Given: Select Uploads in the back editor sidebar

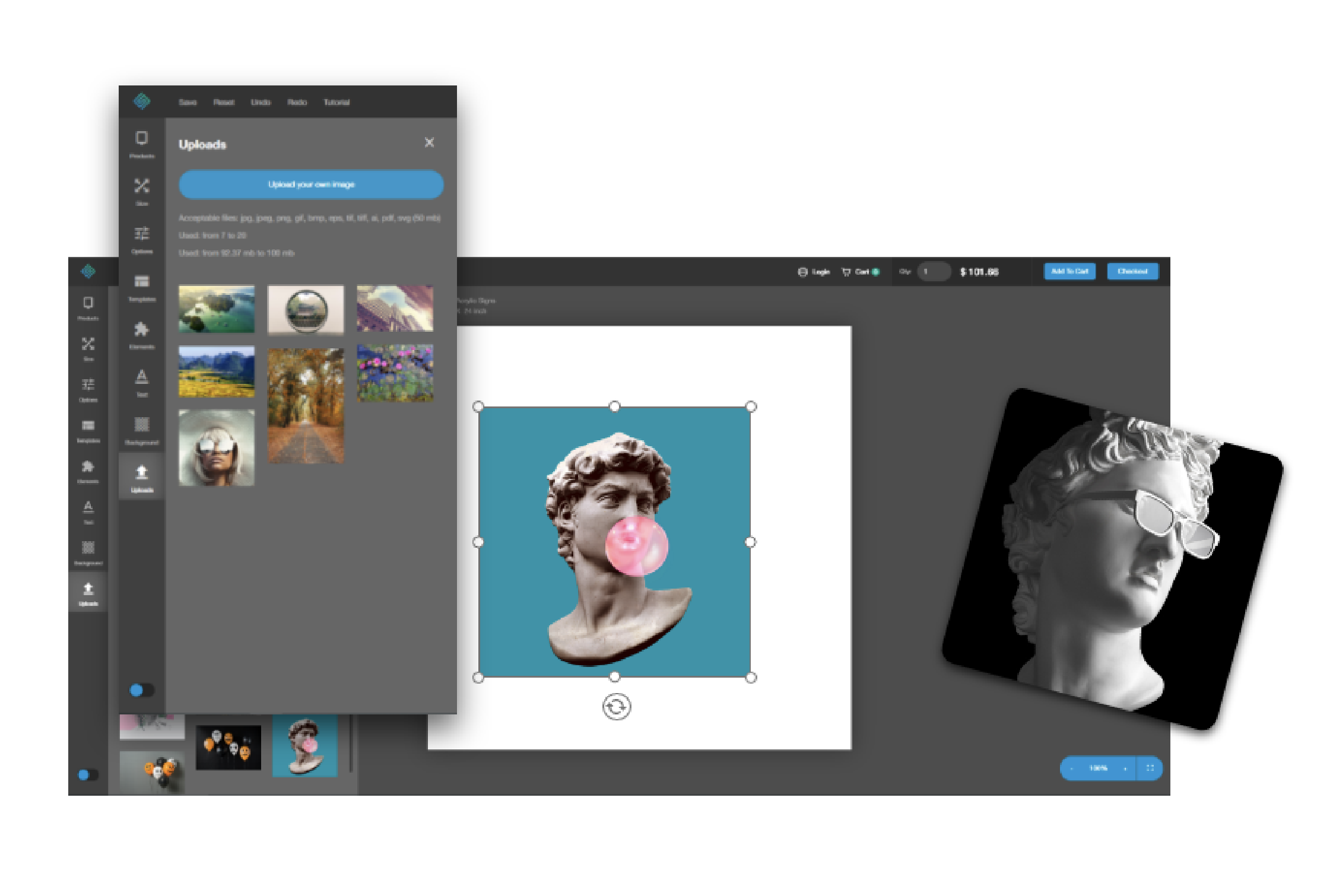Looking at the screenshot, I should click(88, 593).
